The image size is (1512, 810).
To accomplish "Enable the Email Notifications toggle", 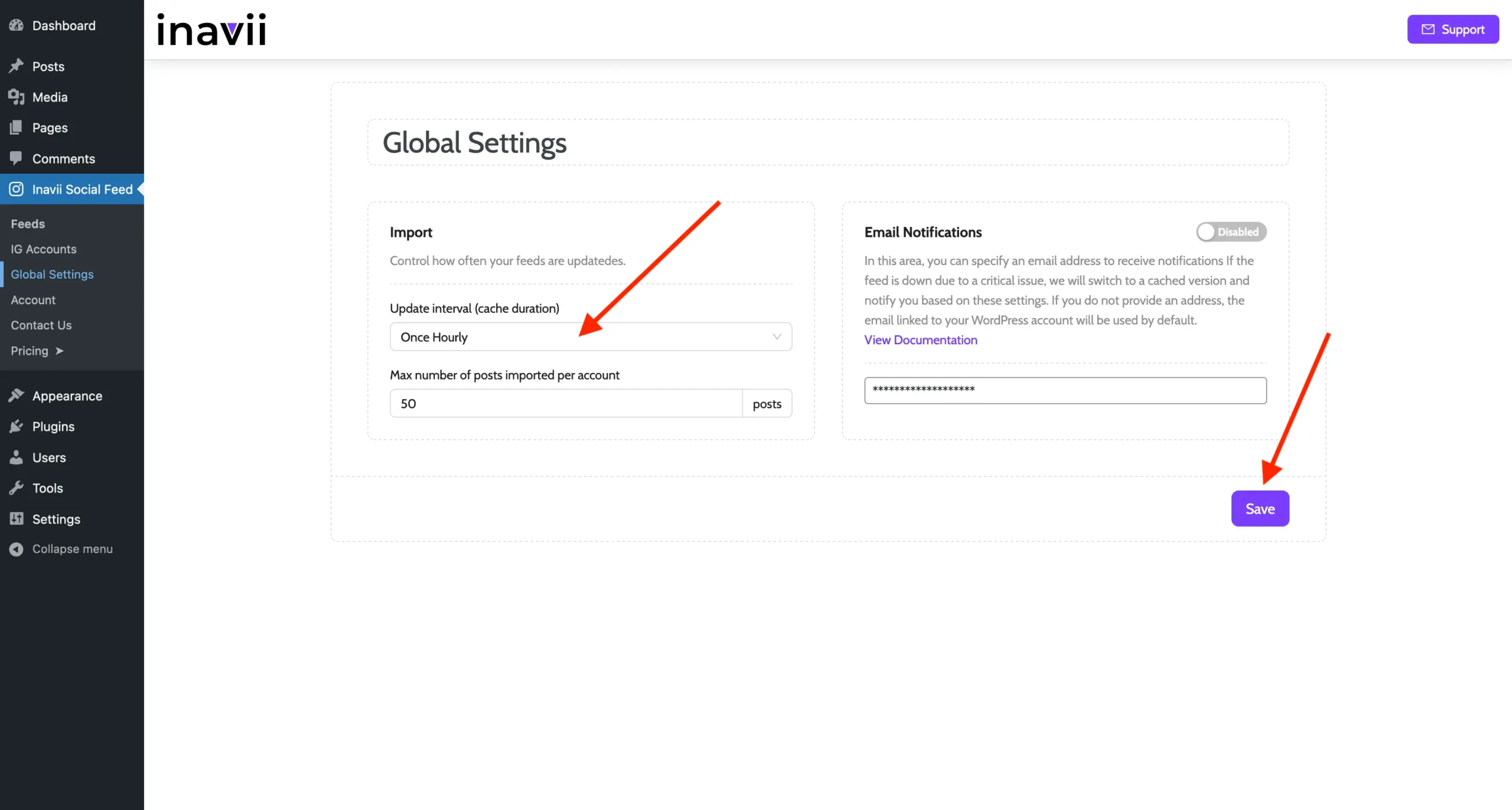I will coord(1231,232).
